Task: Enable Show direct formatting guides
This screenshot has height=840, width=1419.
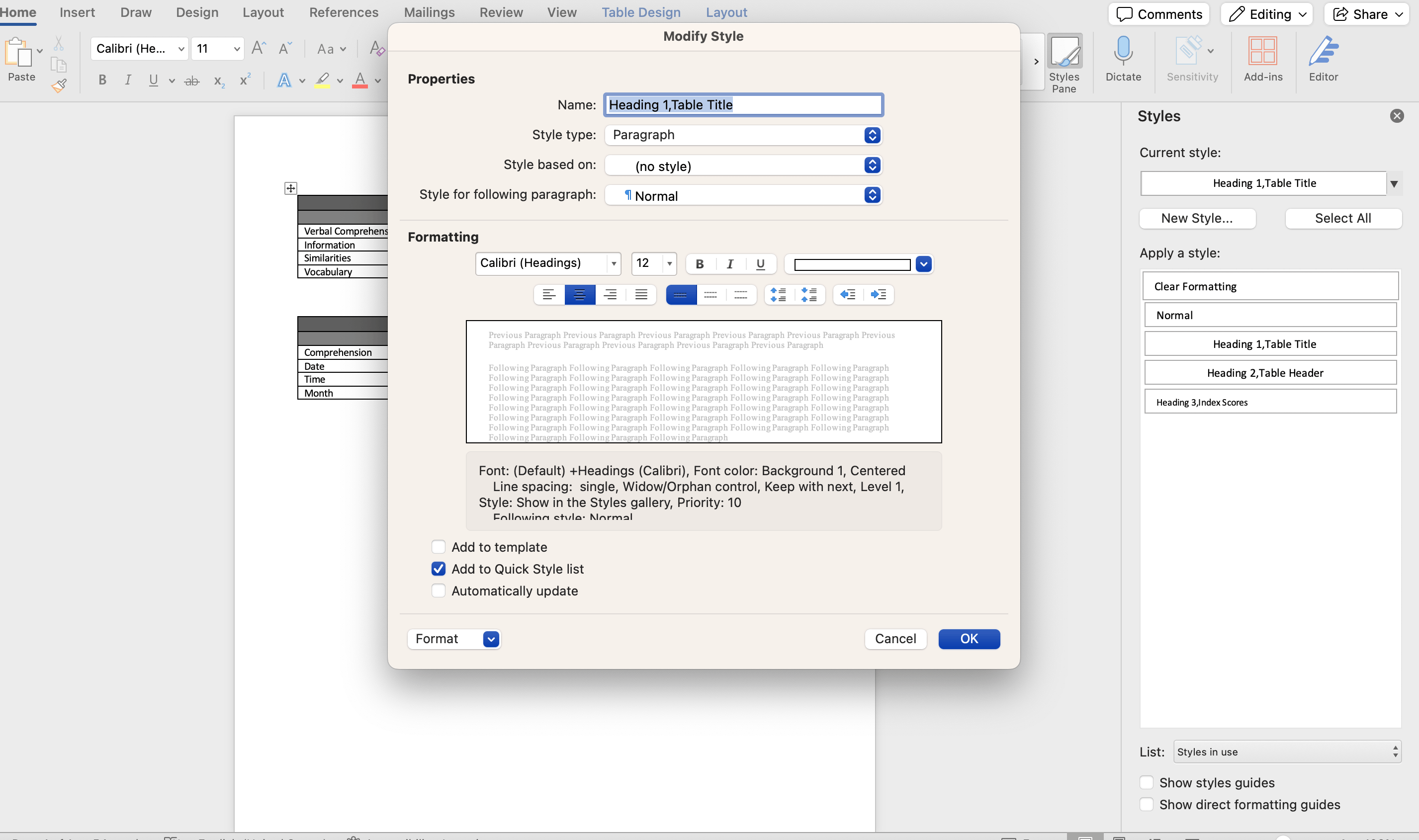Action: (1147, 804)
